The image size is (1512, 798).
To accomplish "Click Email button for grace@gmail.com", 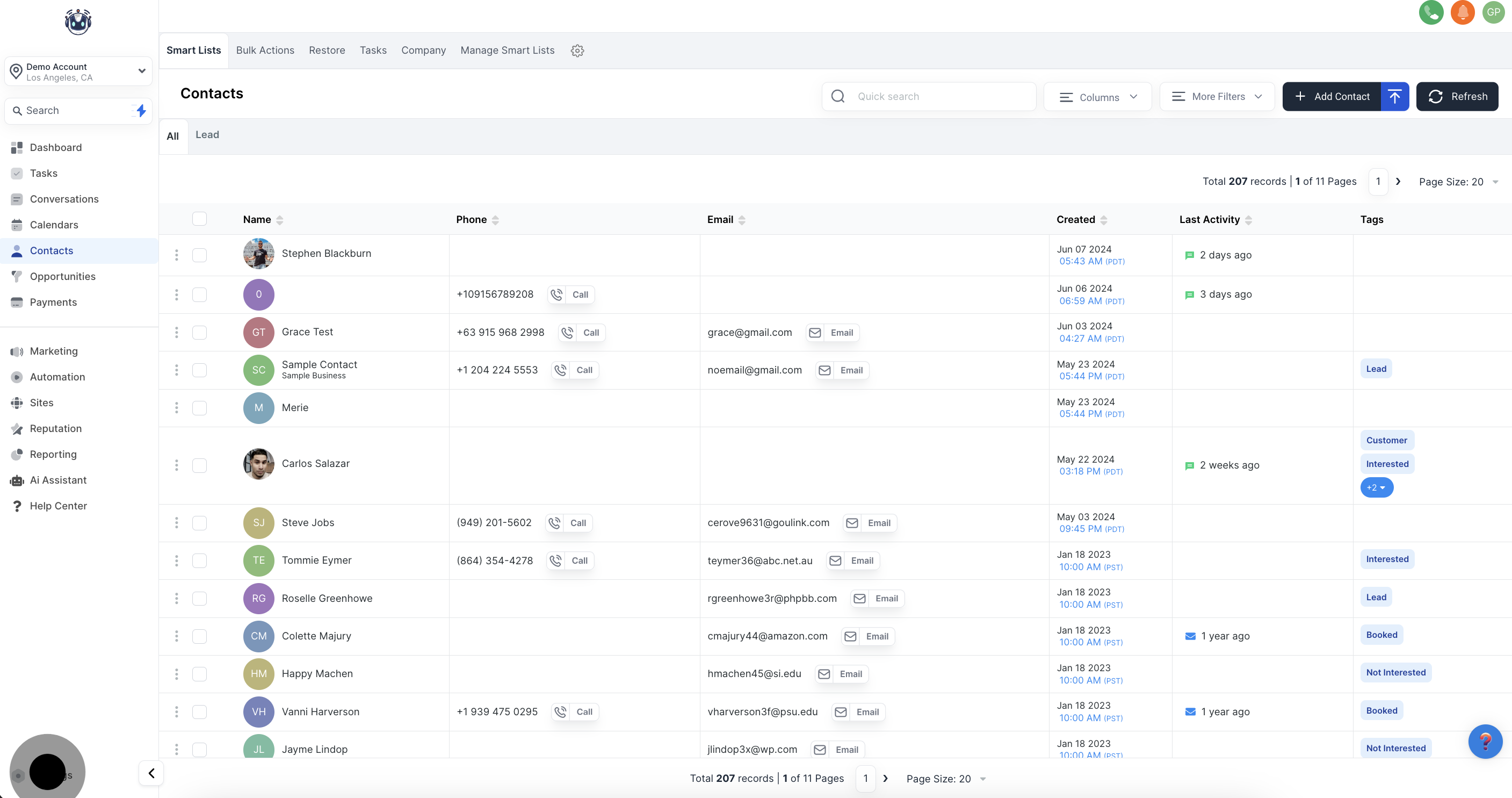I will [833, 332].
